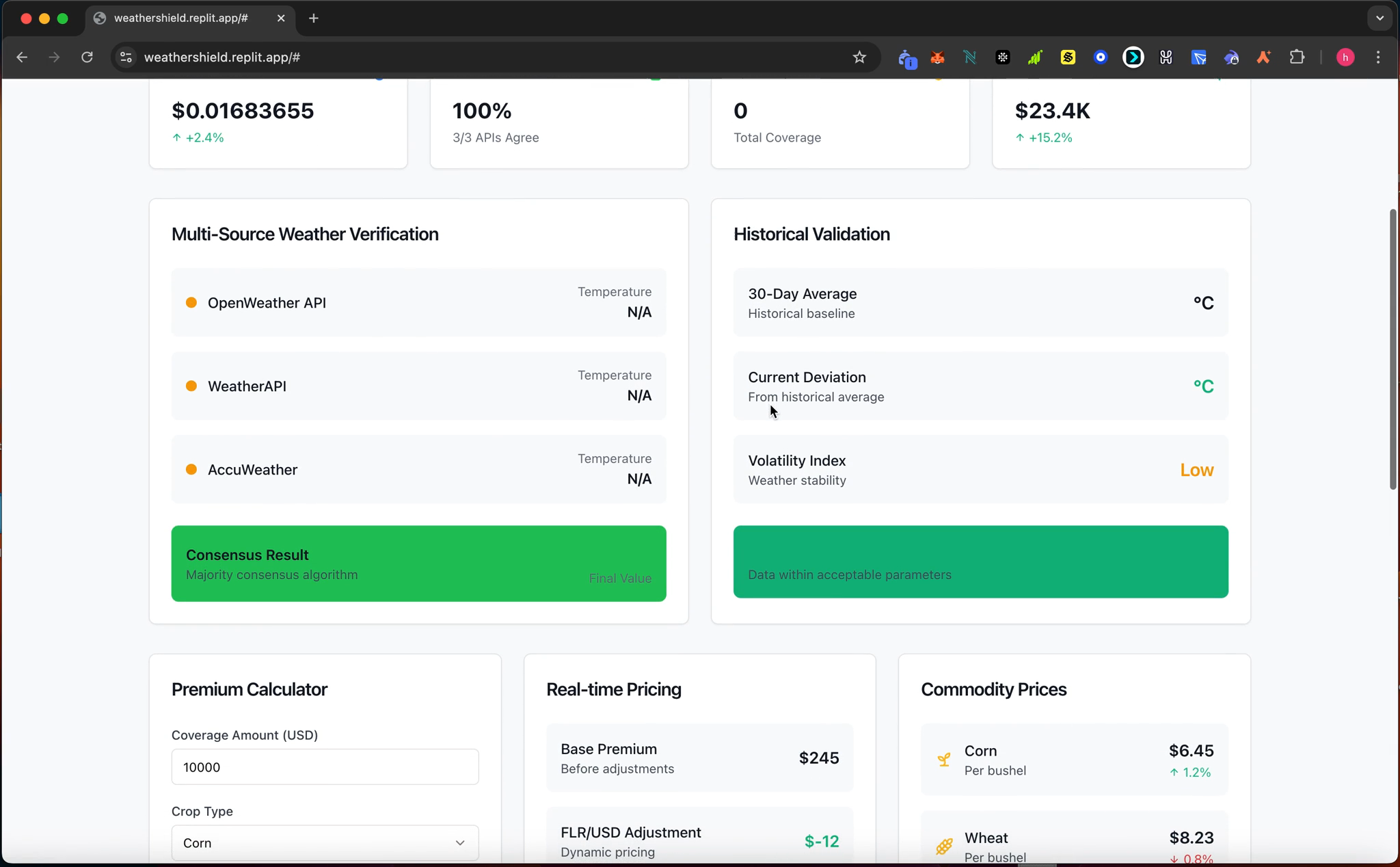Open the site information icon in address bar
The width and height of the screenshot is (1400, 867).
[126, 57]
